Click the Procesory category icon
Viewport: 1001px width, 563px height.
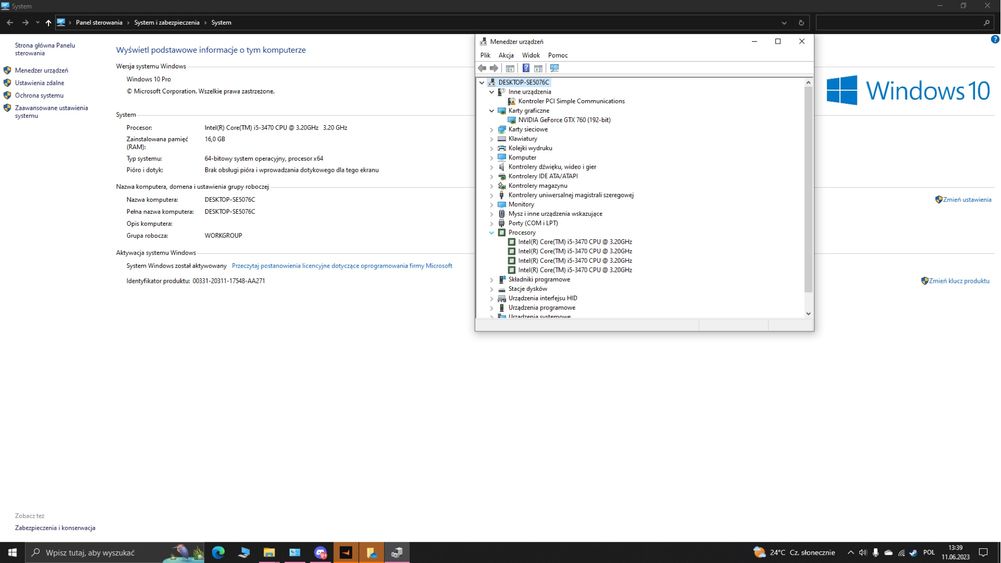[x=502, y=232]
